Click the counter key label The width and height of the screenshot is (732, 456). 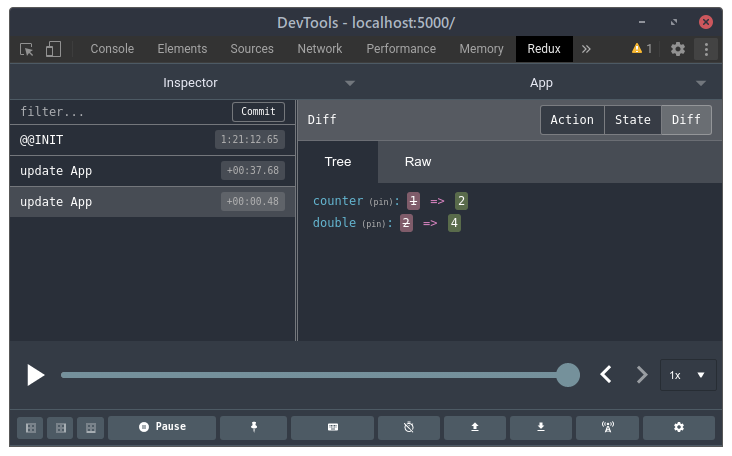click(x=338, y=201)
